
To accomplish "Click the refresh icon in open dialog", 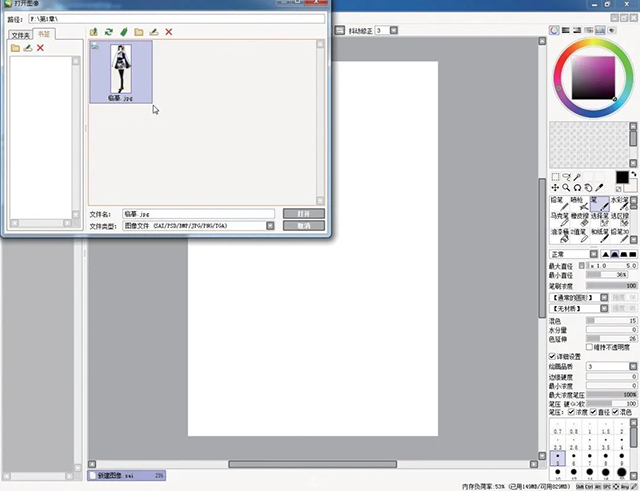I will click(109, 32).
